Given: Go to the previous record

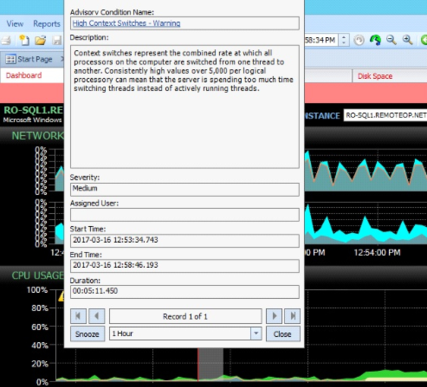Looking at the screenshot, I should point(97,316).
